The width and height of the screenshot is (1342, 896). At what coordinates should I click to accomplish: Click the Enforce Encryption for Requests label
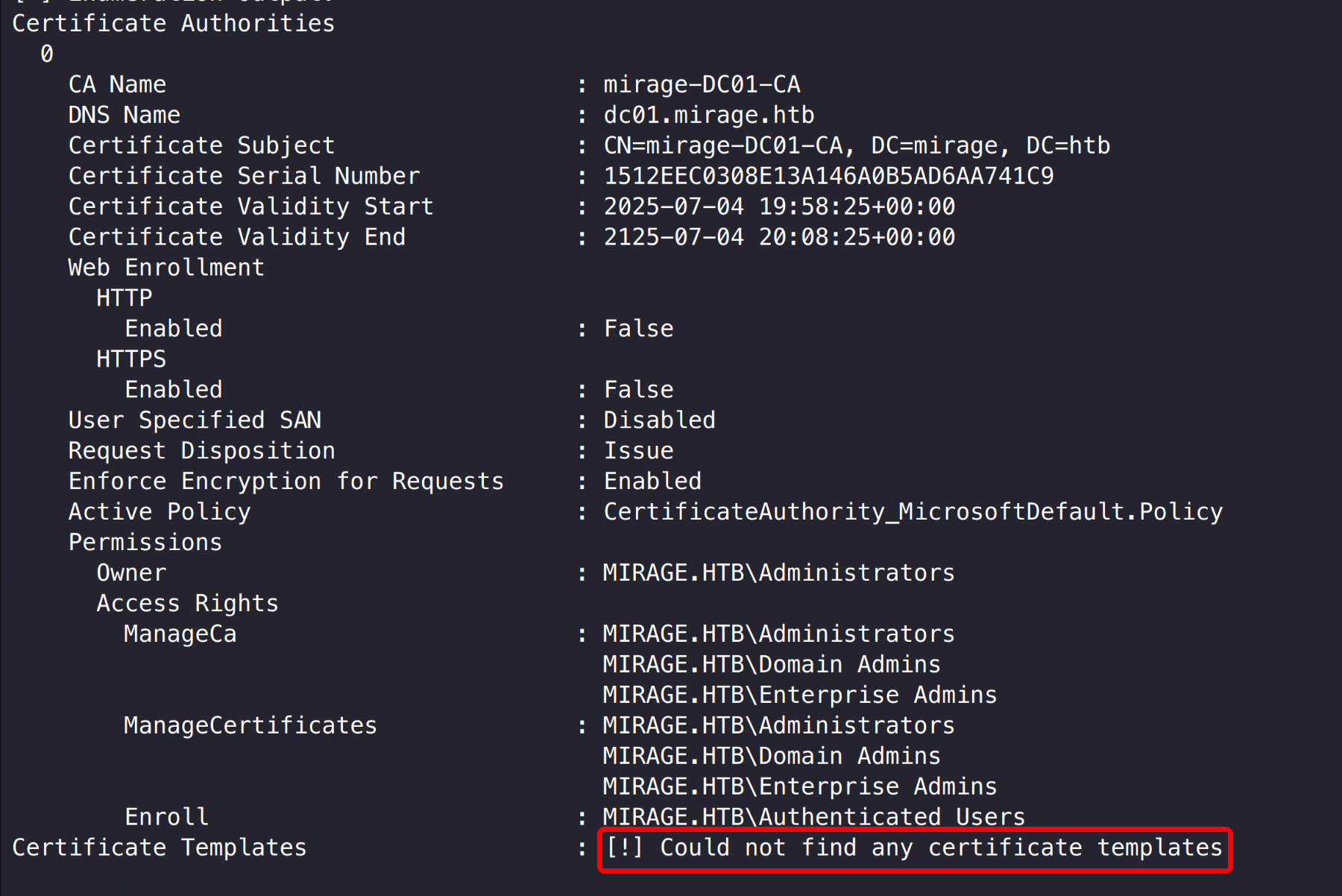pos(286,482)
